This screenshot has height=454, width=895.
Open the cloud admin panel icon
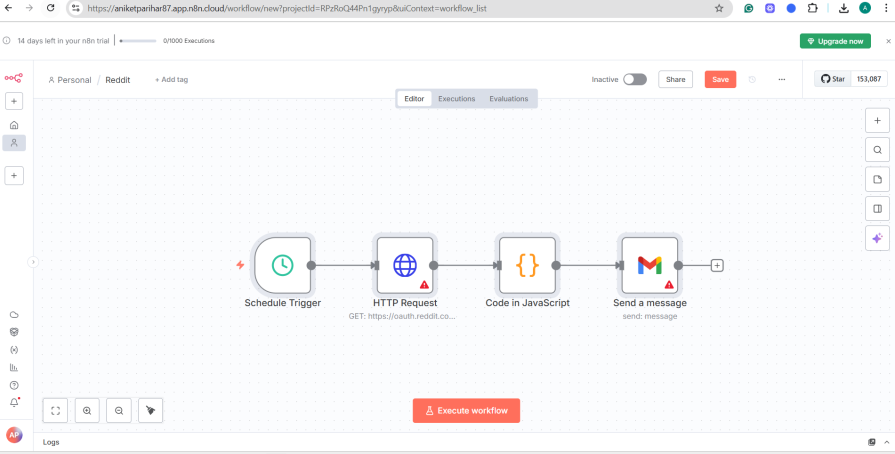pyautogui.click(x=14, y=315)
